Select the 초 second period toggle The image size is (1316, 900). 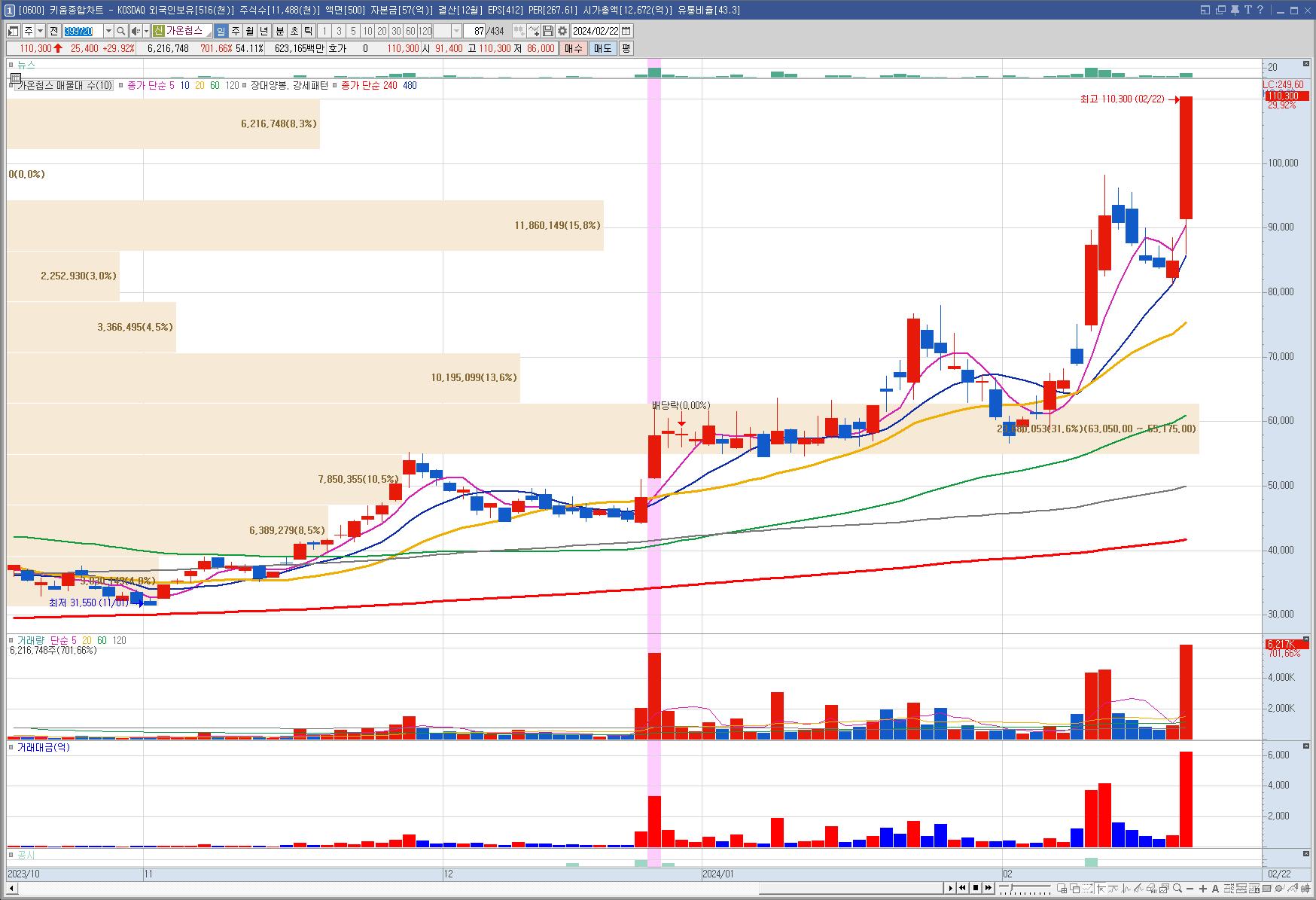click(294, 31)
